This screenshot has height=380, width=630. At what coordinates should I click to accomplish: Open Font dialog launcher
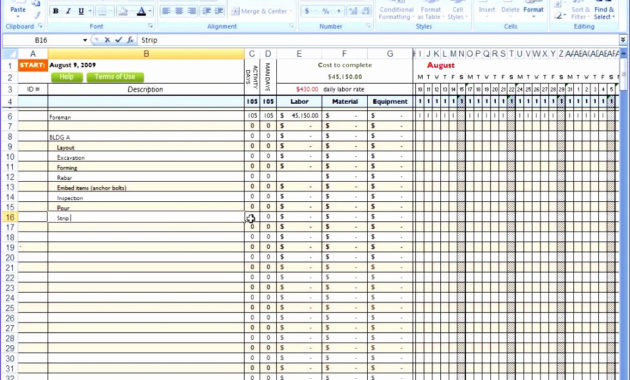[x=150, y=26]
